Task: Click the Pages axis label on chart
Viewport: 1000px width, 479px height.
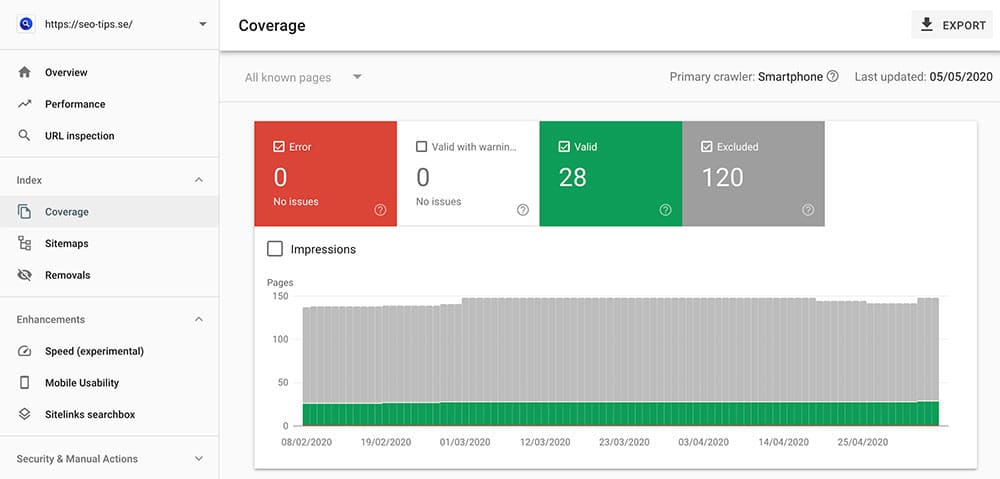Action: [280, 283]
